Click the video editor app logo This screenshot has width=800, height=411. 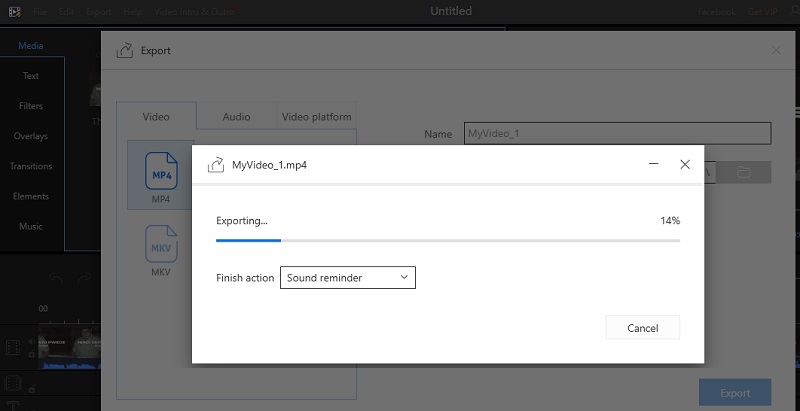15,11
